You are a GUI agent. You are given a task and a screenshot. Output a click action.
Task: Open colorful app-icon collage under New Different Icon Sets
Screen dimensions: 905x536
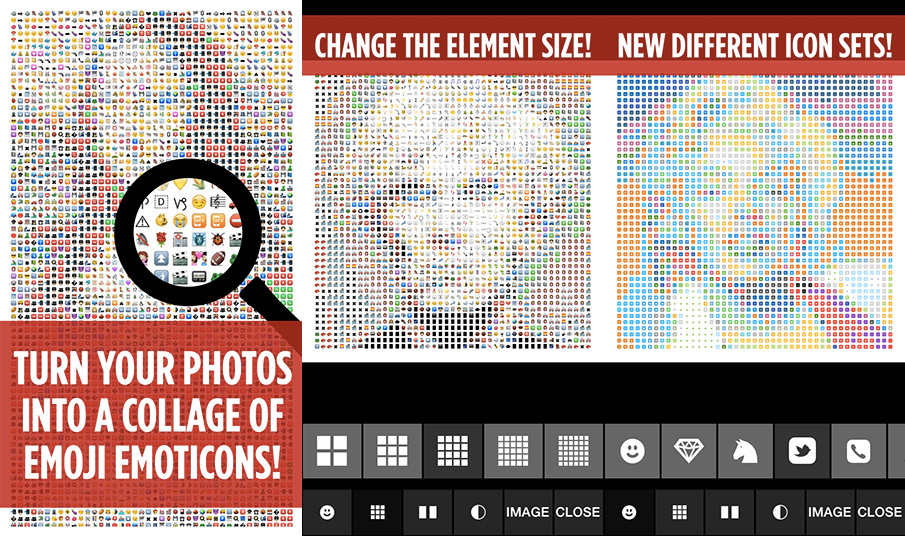click(x=754, y=212)
